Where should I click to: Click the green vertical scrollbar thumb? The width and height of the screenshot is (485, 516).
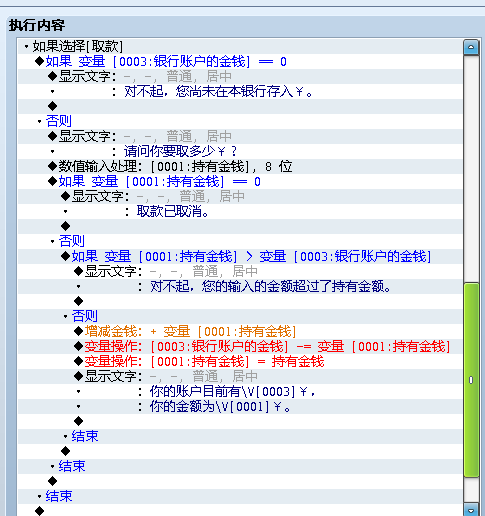pos(471,380)
